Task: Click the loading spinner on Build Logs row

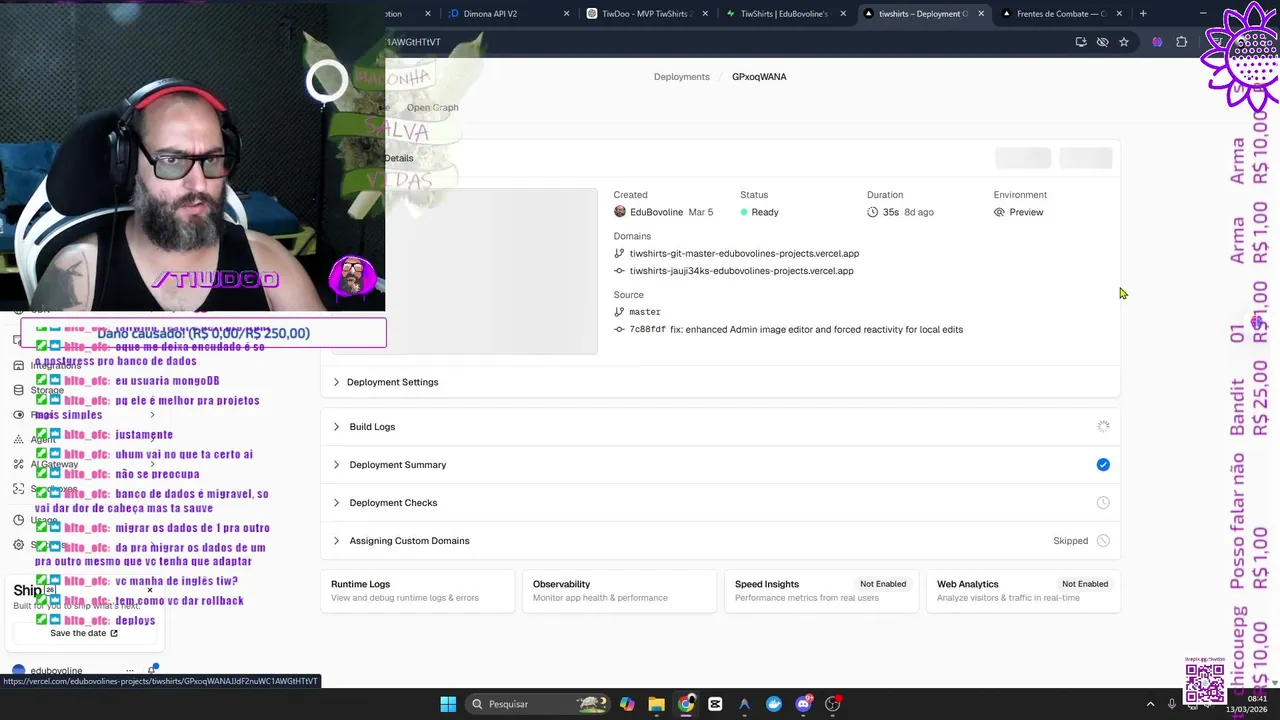Action: tap(1103, 427)
